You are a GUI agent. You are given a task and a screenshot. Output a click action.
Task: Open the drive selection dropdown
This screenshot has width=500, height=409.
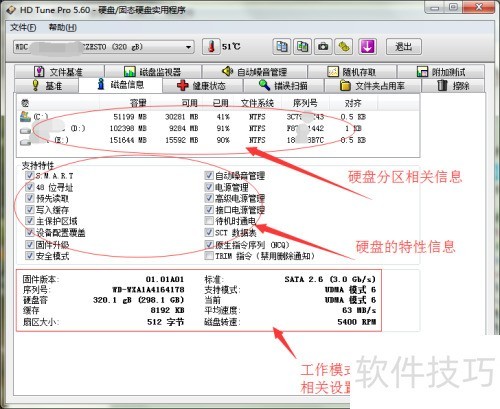(x=189, y=47)
